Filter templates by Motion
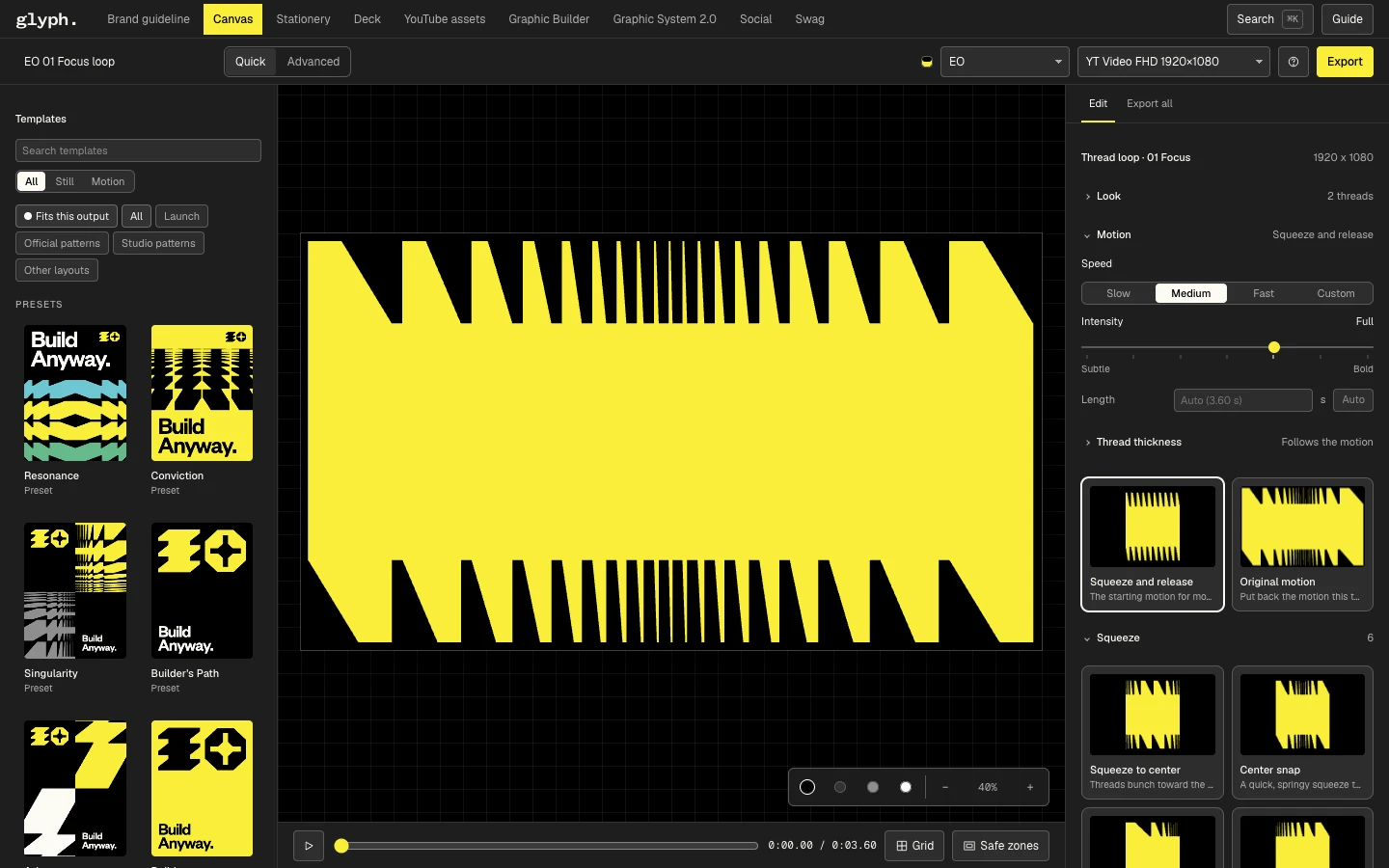 tap(108, 181)
